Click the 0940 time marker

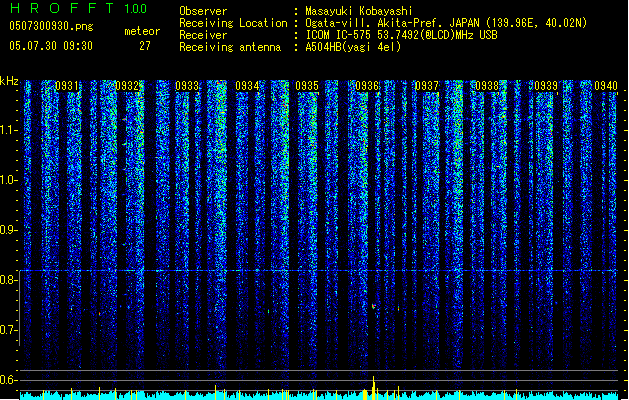coord(606,86)
